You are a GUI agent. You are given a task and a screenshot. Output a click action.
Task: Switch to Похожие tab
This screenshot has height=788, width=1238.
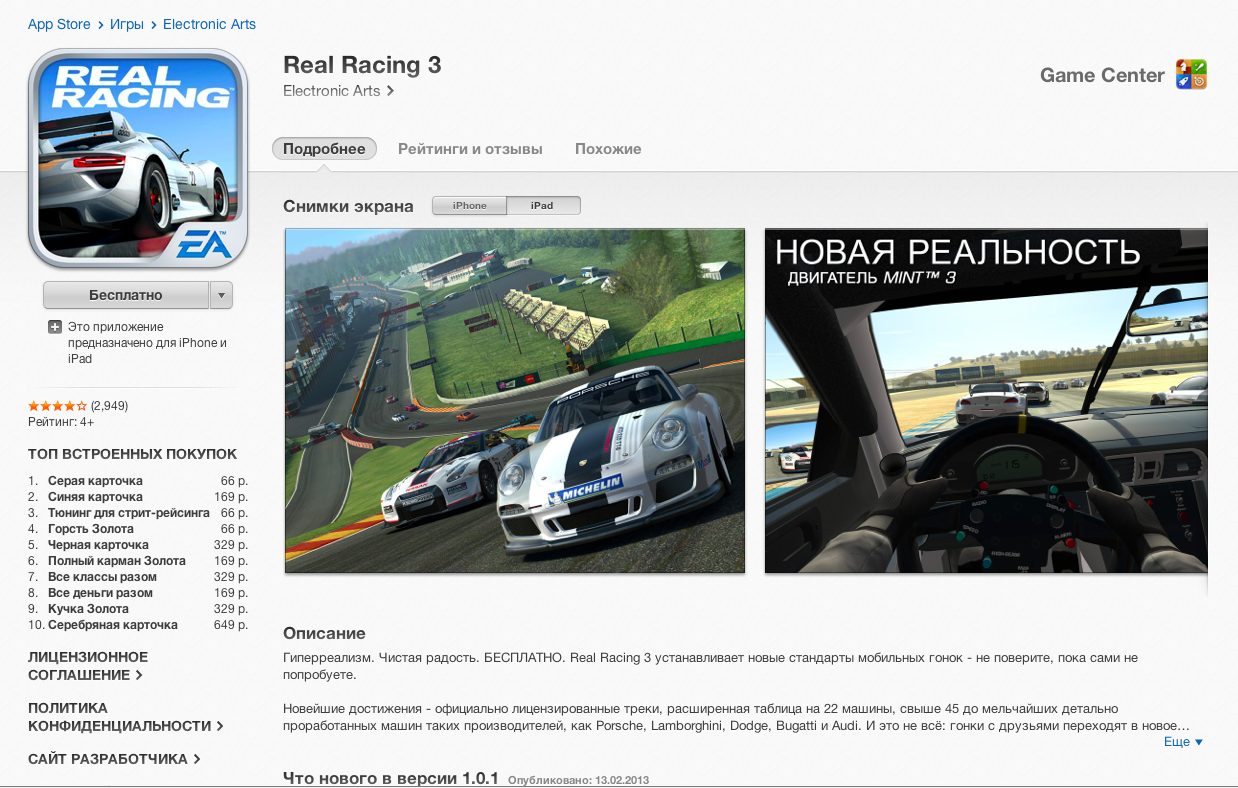[608, 149]
